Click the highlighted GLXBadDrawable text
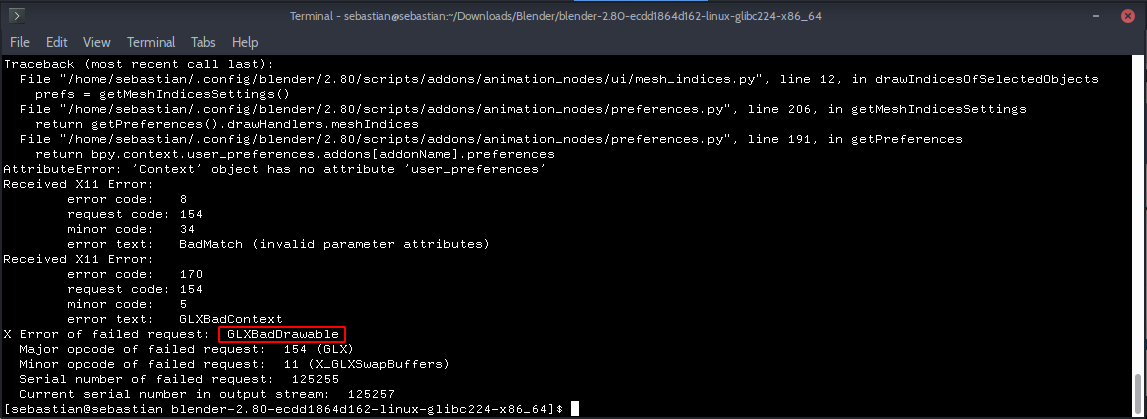 (282, 334)
